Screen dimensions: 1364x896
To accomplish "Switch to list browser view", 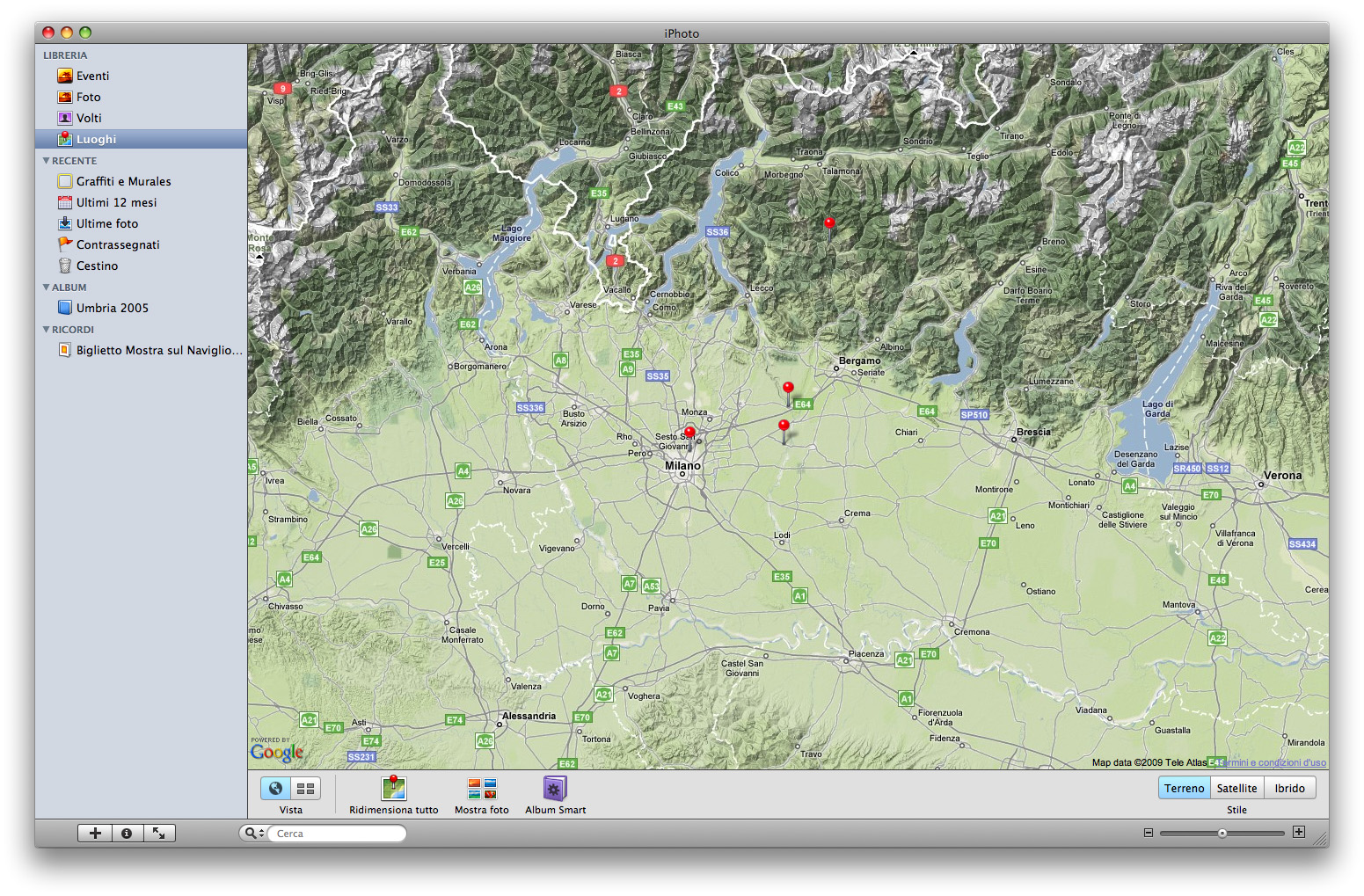I will pyautogui.click(x=306, y=788).
